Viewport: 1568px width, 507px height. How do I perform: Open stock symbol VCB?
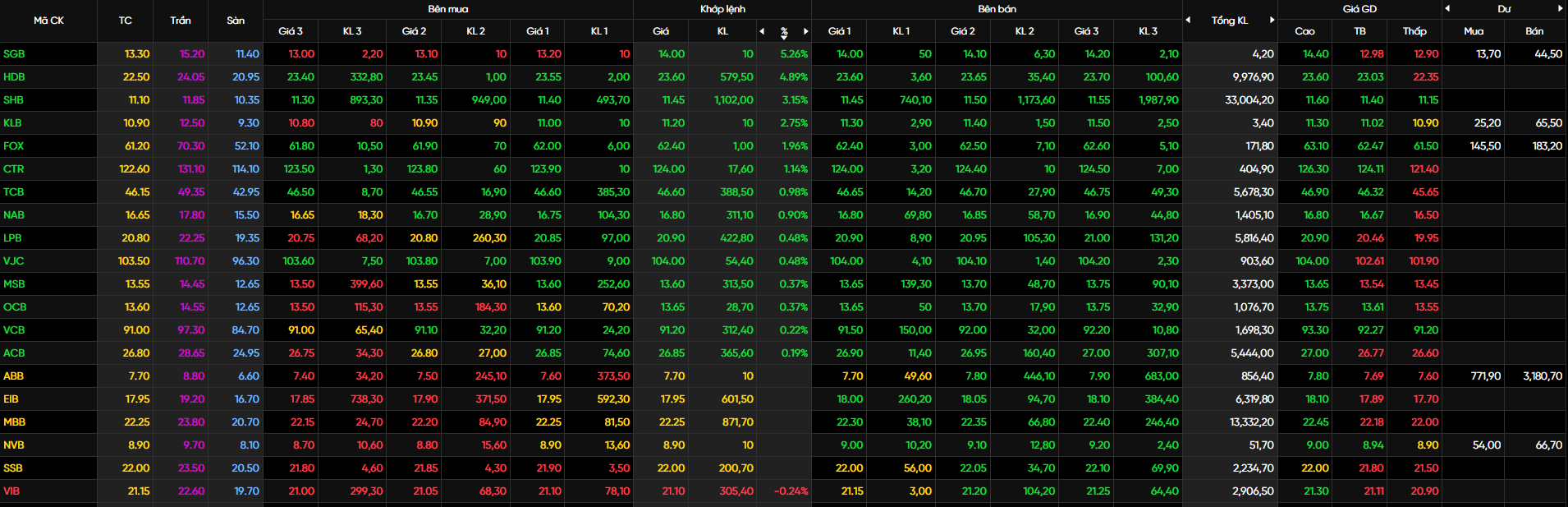(x=14, y=330)
